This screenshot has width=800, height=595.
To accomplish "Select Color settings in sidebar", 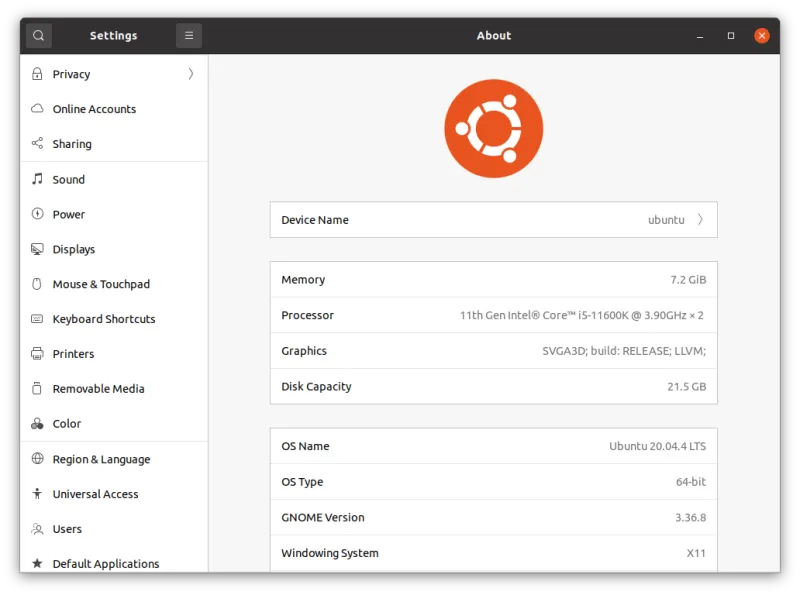I will [67, 424].
